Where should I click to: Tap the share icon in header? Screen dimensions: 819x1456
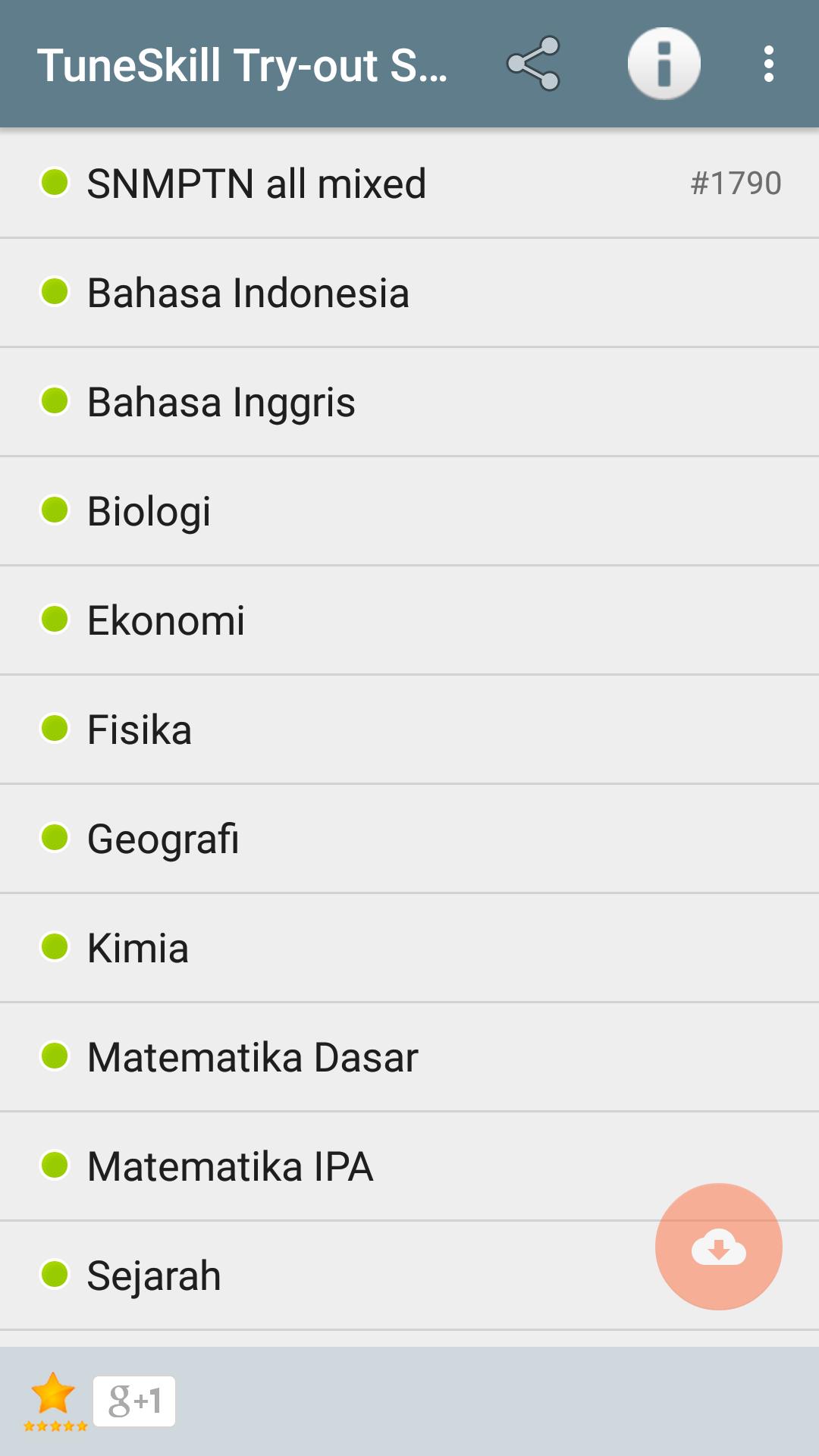(x=534, y=64)
